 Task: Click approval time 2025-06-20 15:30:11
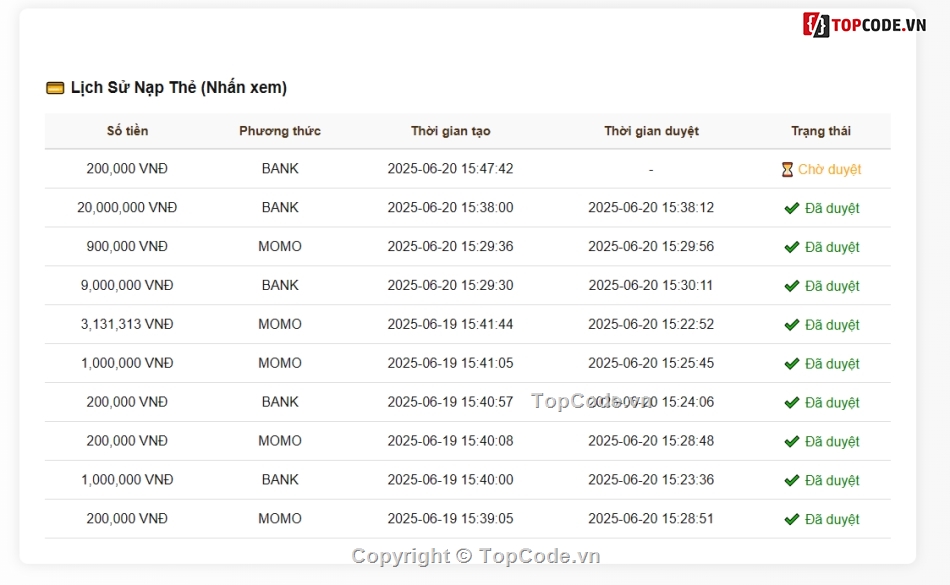click(651, 285)
